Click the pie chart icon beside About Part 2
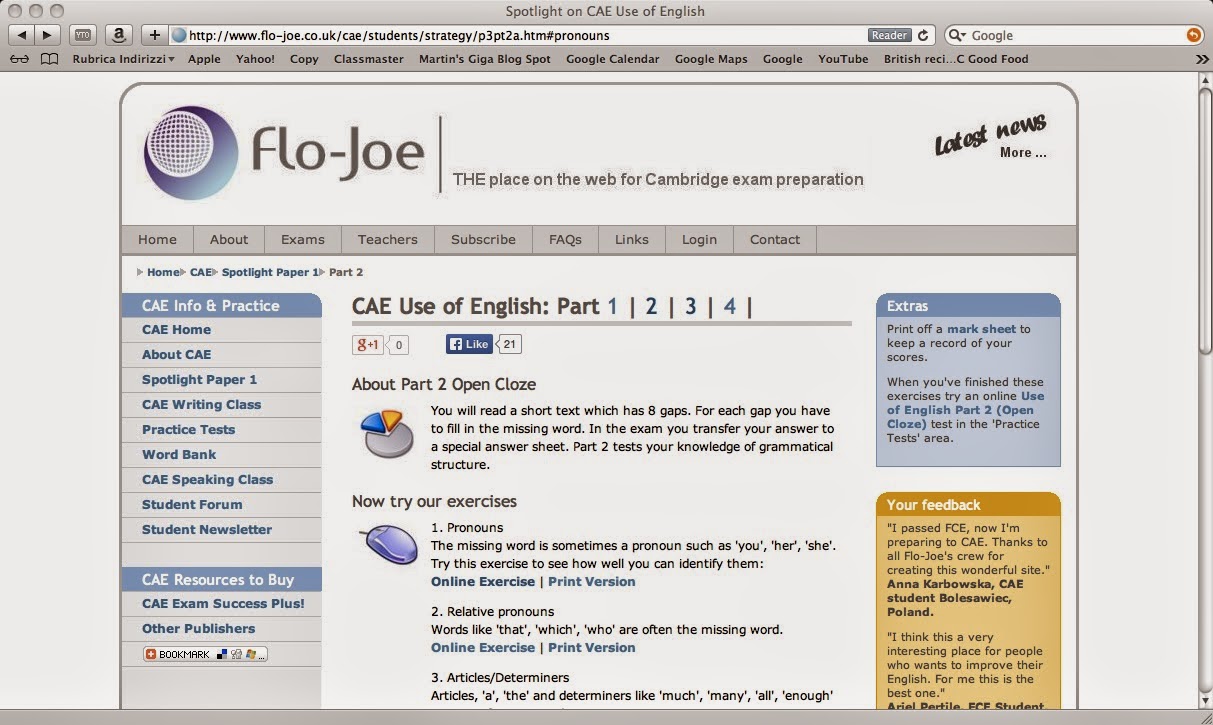Viewport: 1213px width, 725px height. (386, 433)
